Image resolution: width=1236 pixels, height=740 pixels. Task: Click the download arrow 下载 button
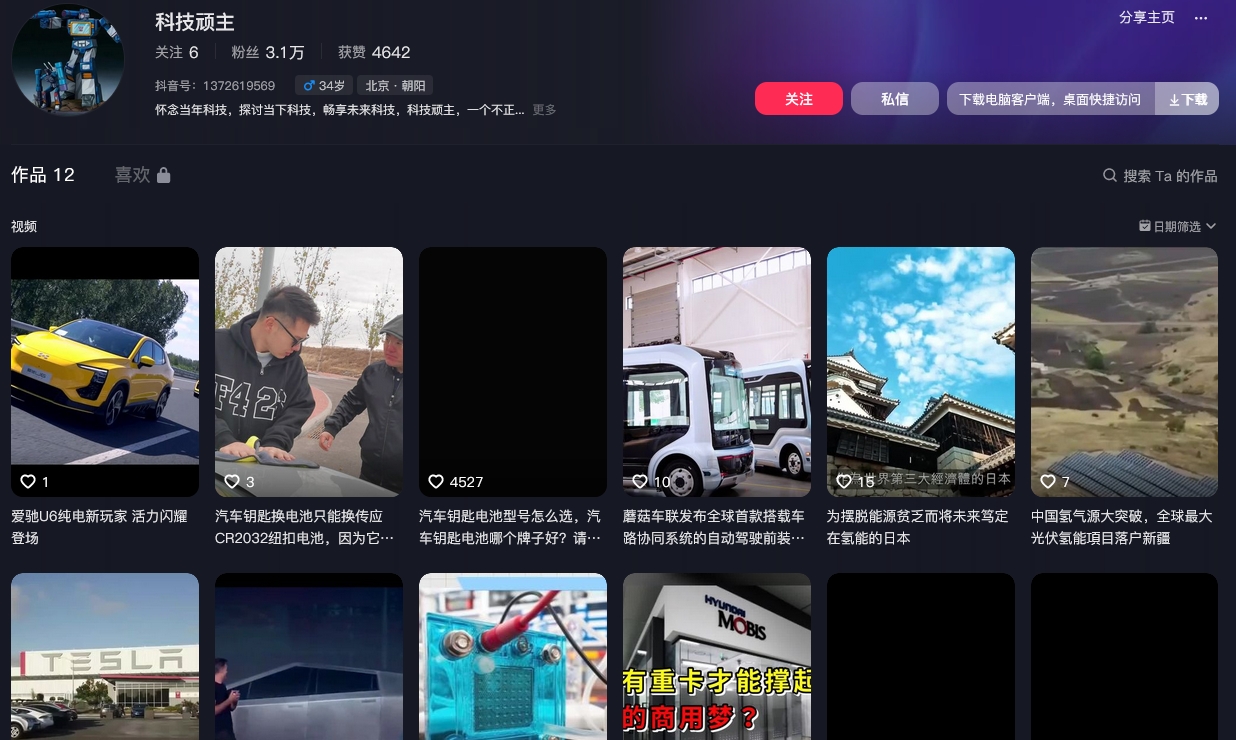pos(1187,99)
